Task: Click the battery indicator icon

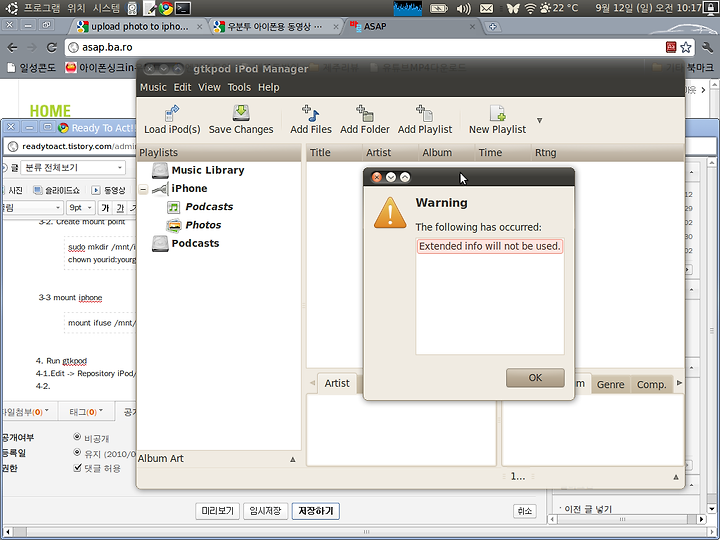Action: coord(439,8)
